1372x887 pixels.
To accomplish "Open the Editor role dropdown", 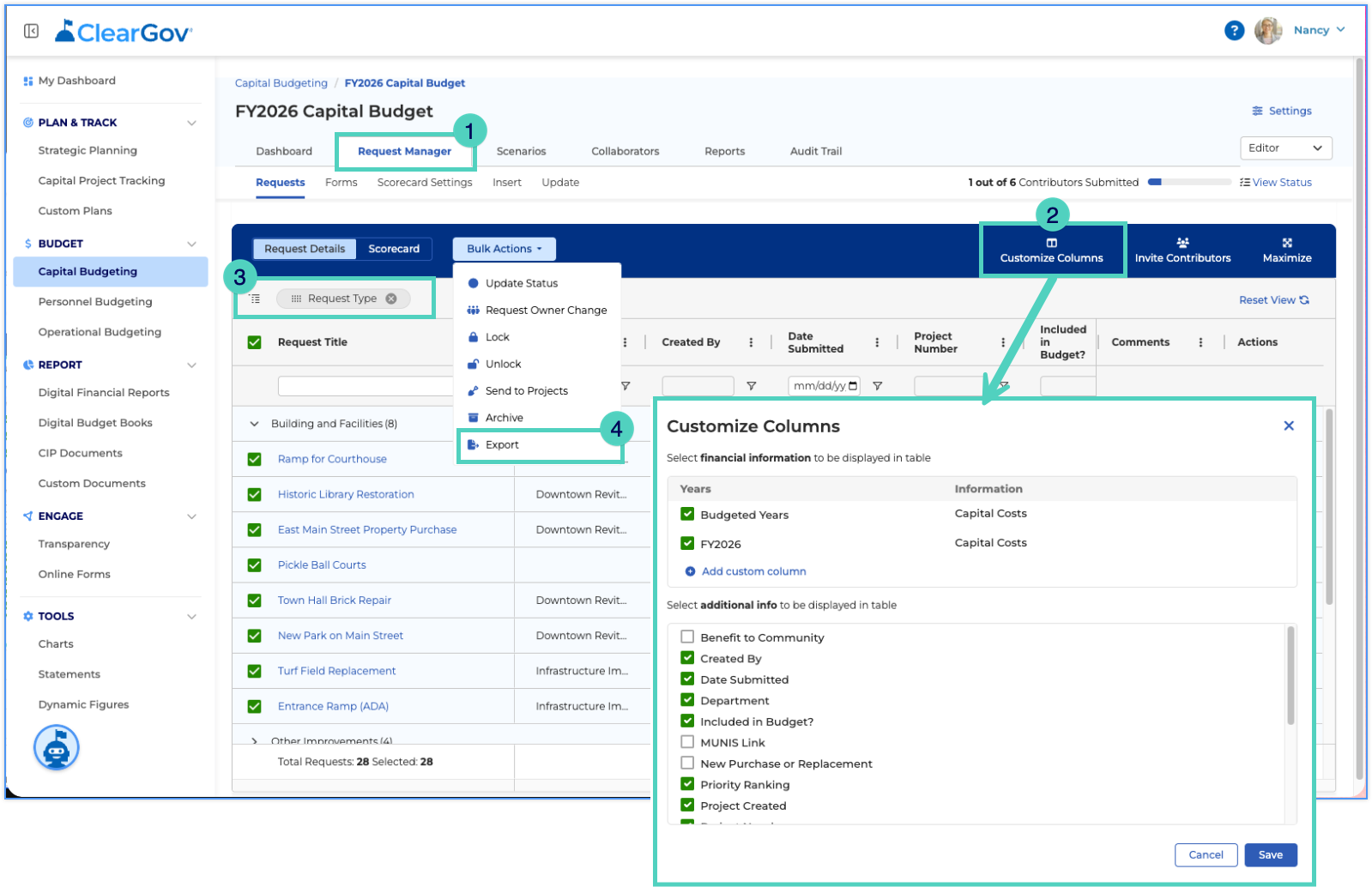I will click(x=1286, y=148).
